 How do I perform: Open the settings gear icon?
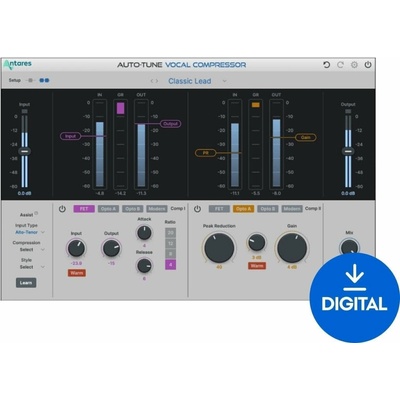(x=354, y=65)
